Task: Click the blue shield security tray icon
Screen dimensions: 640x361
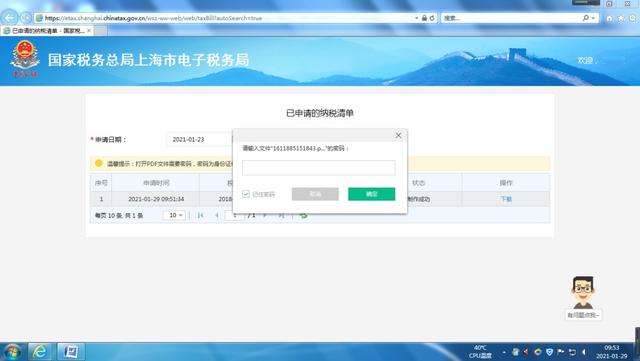Action: click(549, 352)
